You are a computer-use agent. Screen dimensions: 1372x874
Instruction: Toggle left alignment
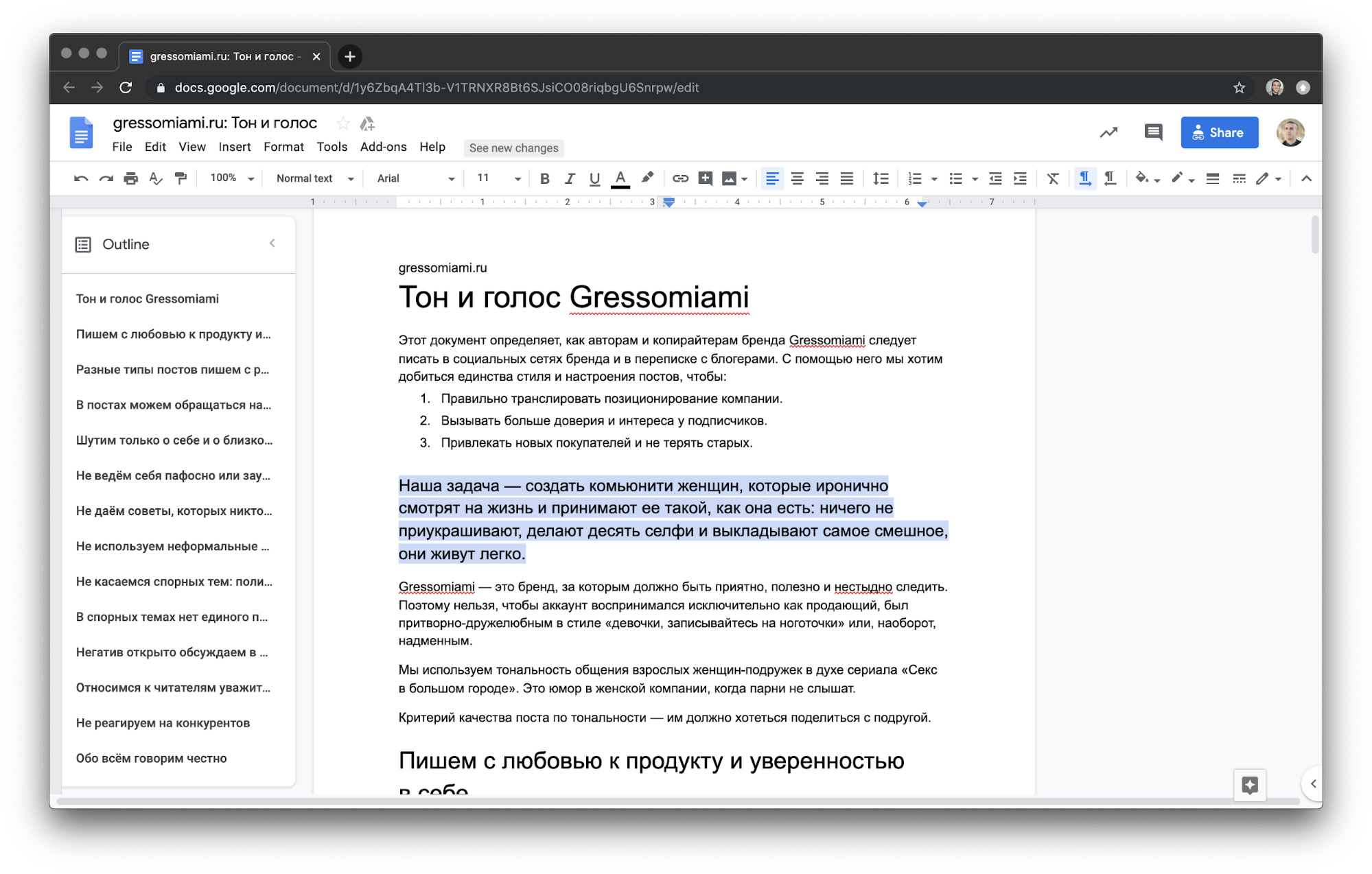[772, 178]
